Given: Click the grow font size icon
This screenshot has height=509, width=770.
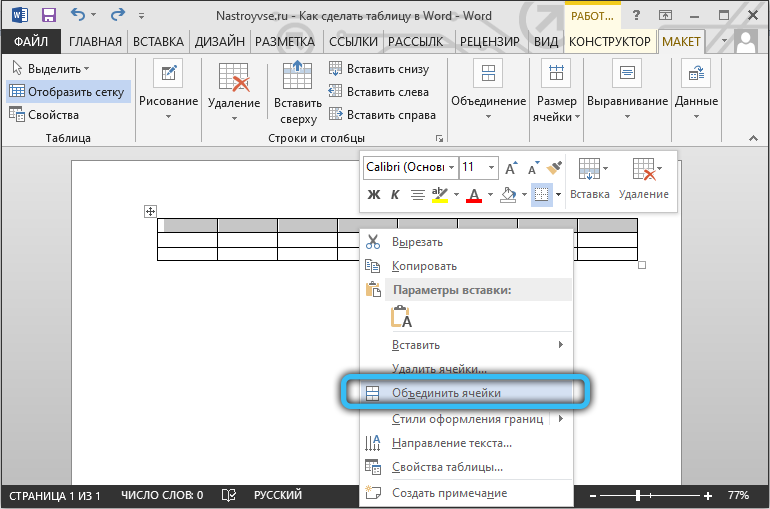Looking at the screenshot, I should tap(512, 168).
